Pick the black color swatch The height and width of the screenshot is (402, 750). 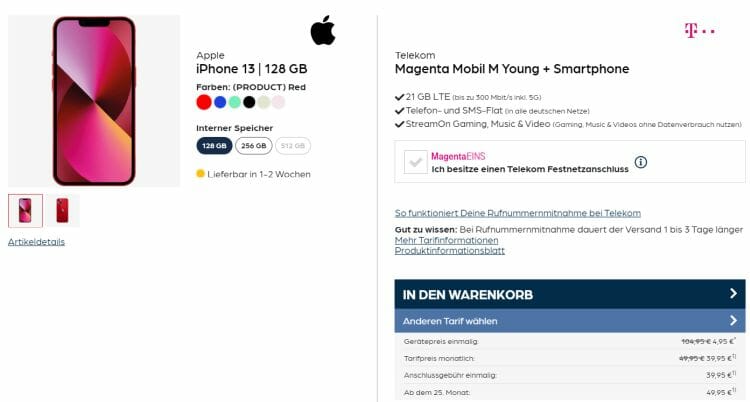tap(249, 102)
